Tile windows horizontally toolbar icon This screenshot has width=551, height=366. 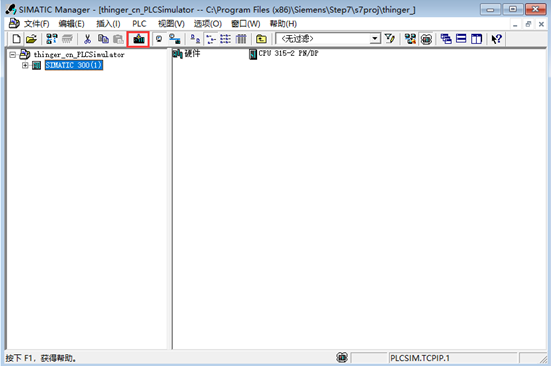(461, 39)
